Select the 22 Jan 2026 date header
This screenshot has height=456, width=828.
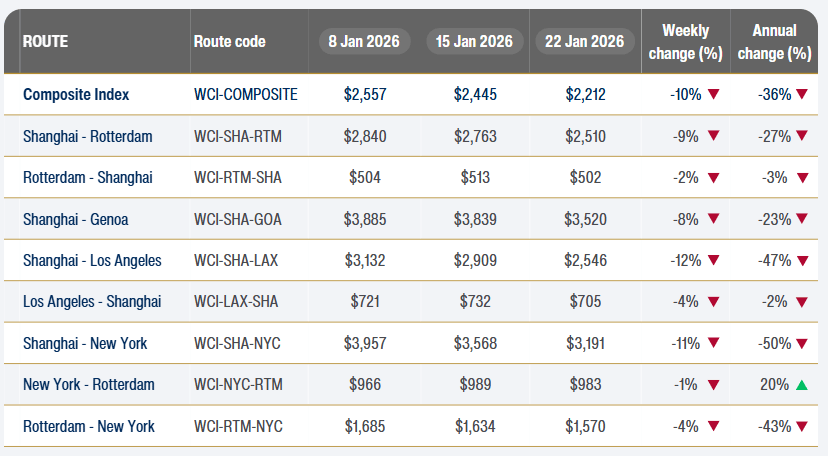tap(585, 41)
